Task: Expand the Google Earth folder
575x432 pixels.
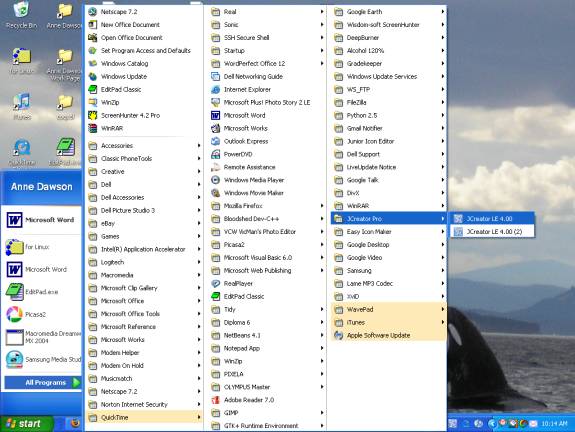Action: pyautogui.click(x=388, y=12)
